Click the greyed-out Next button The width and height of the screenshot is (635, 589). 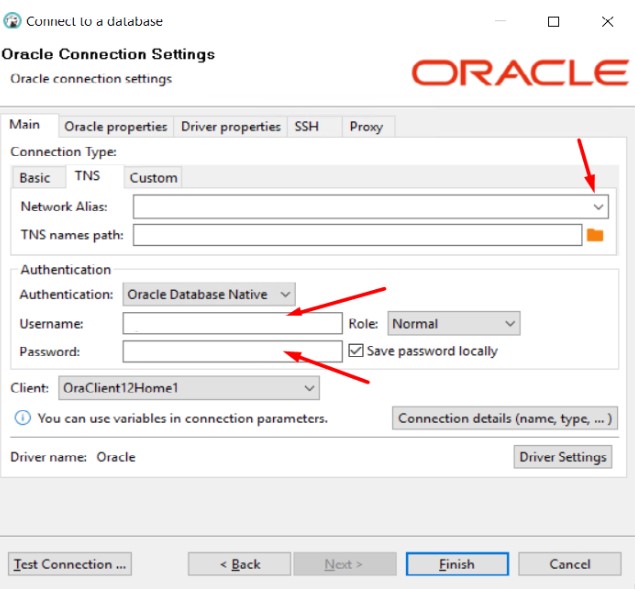[345, 564]
